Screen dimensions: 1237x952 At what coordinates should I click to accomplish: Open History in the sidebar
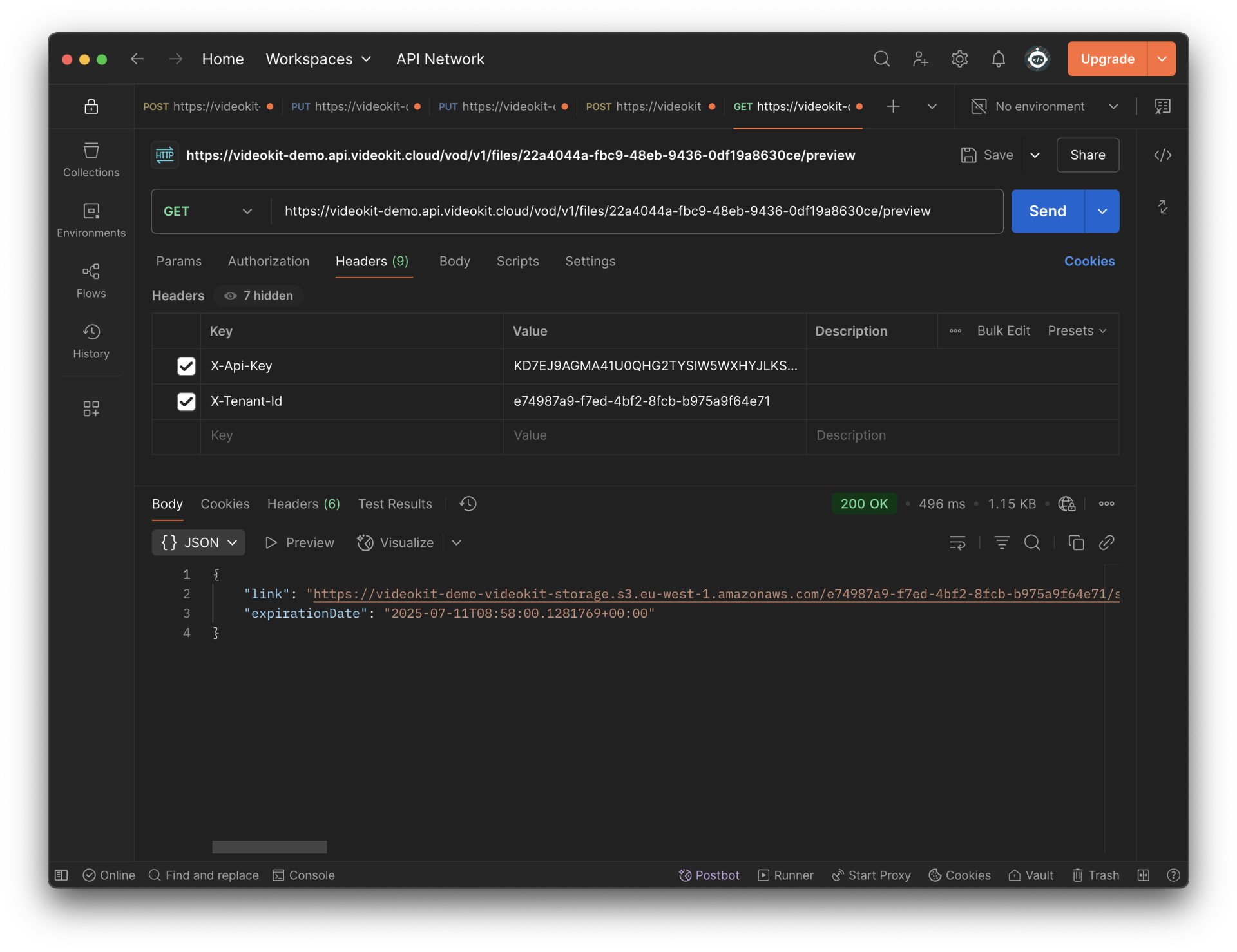click(91, 341)
